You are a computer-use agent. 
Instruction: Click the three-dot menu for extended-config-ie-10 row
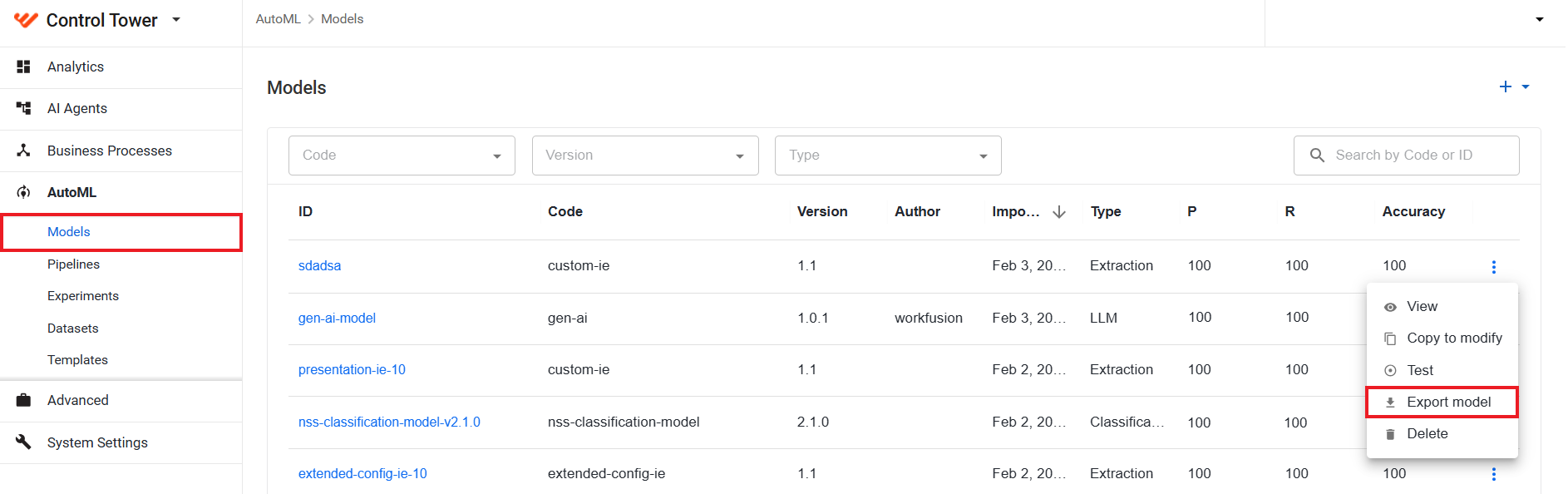(x=1494, y=474)
